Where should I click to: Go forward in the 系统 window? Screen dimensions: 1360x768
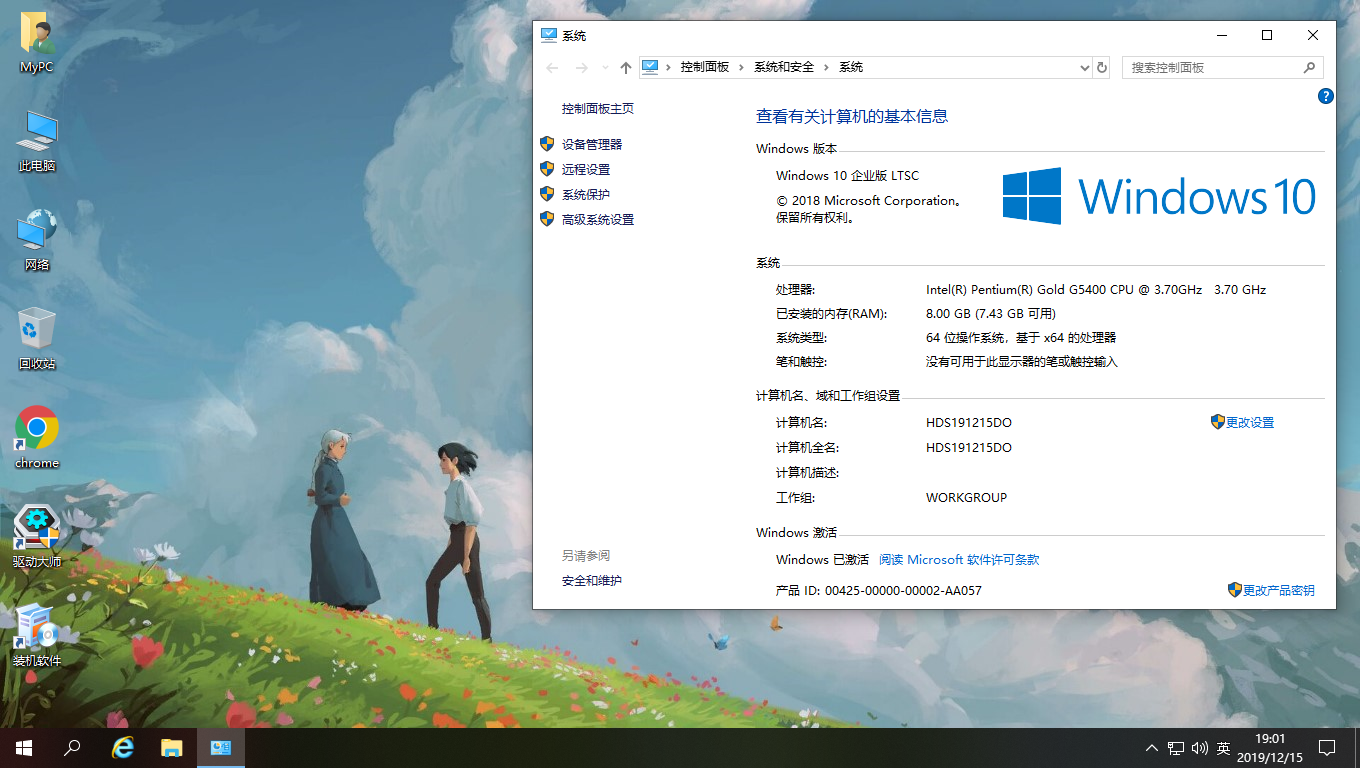click(582, 67)
